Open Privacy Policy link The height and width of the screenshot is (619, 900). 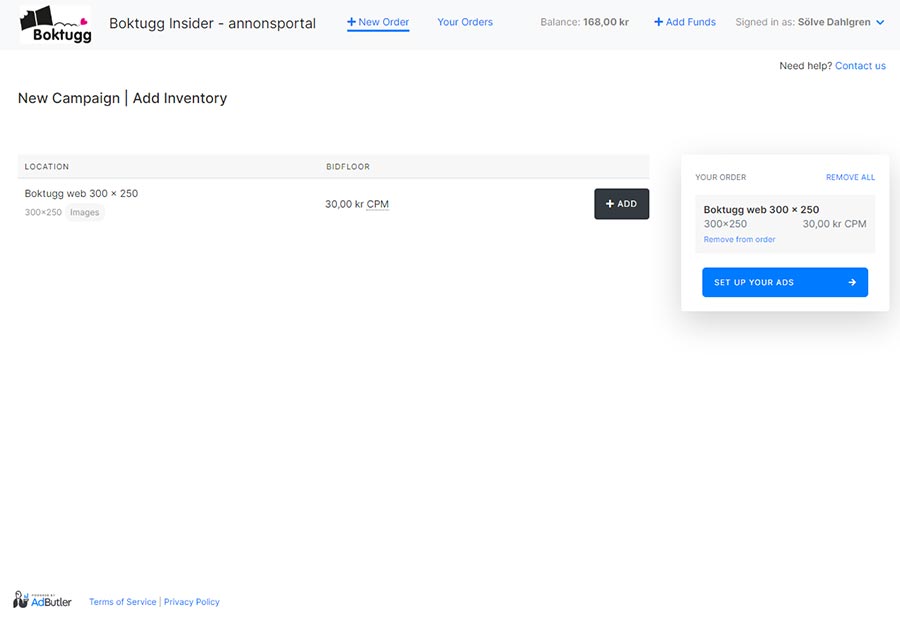click(192, 602)
